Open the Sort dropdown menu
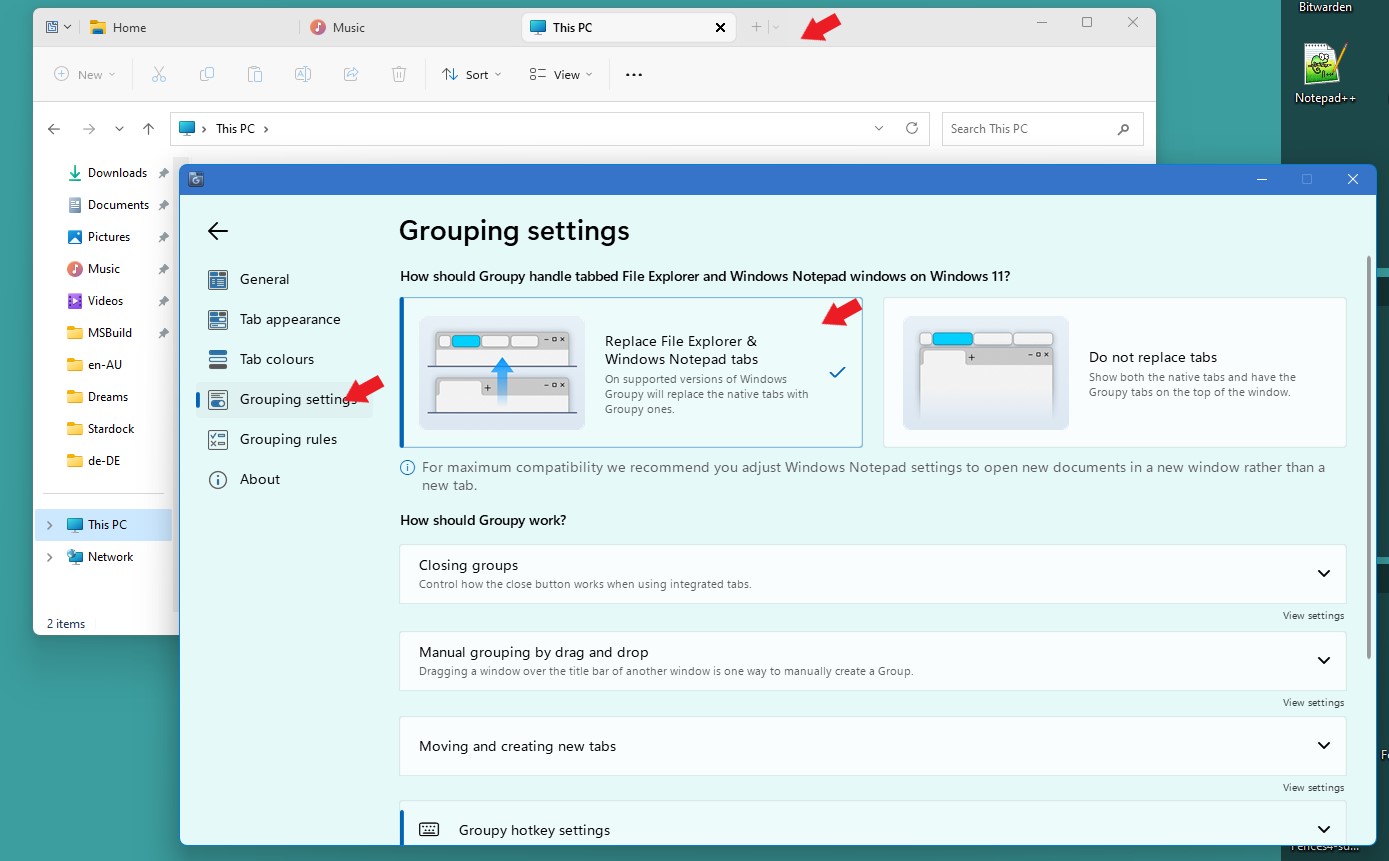 click(472, 75)
